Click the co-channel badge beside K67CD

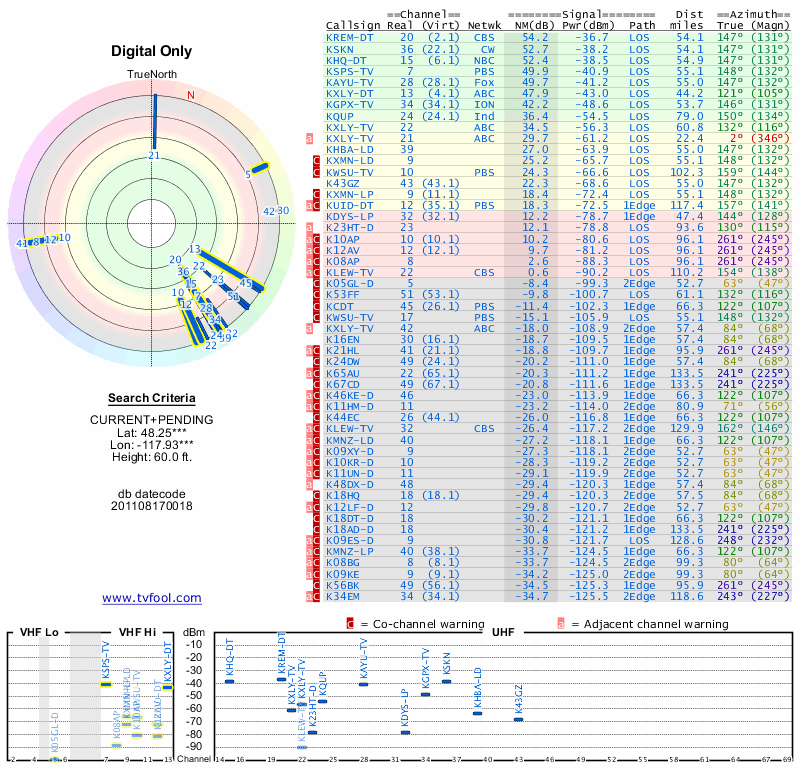pos(316,384)
